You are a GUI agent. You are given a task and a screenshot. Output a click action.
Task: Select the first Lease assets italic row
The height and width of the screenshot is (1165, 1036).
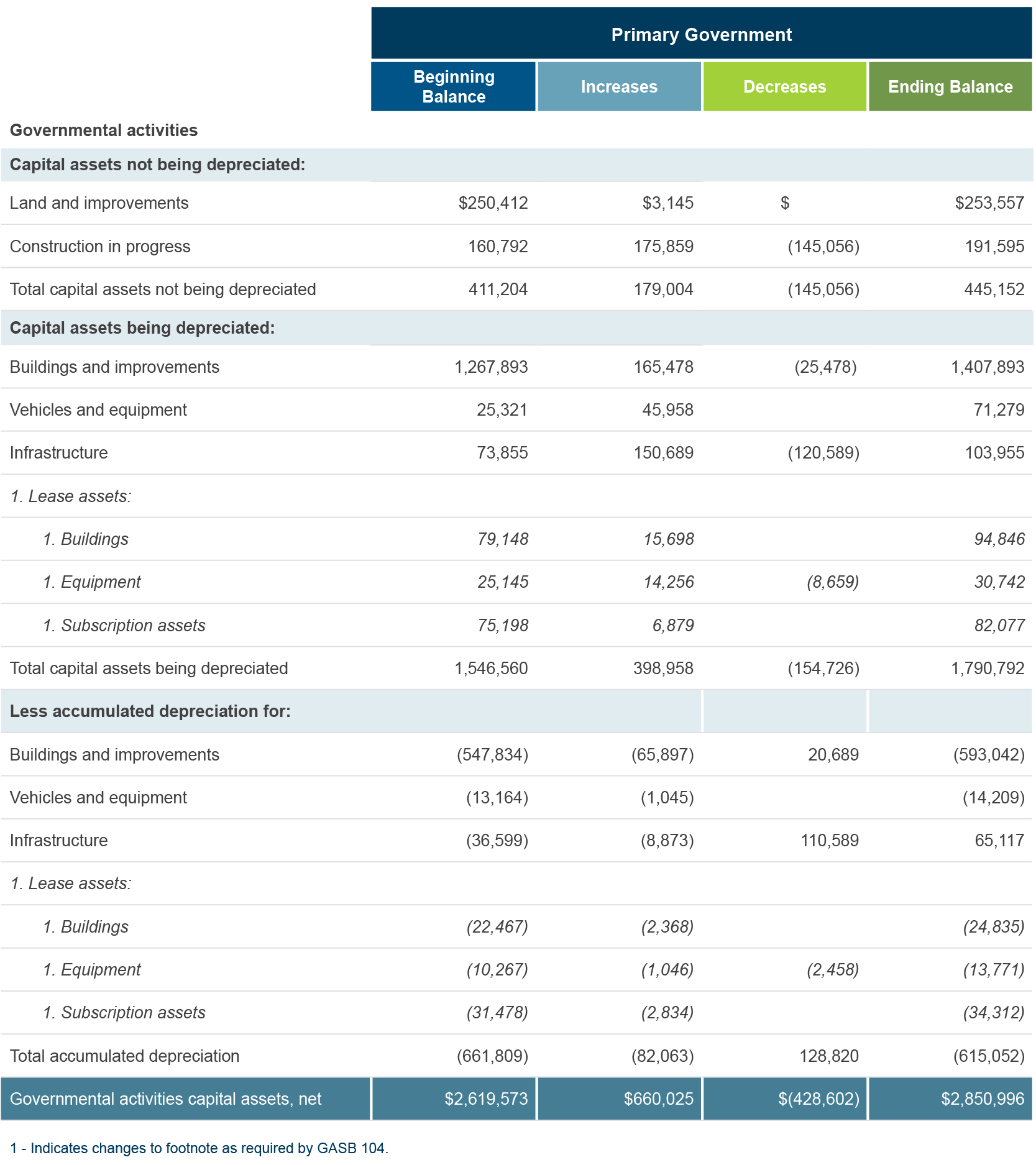pos(516,496)
